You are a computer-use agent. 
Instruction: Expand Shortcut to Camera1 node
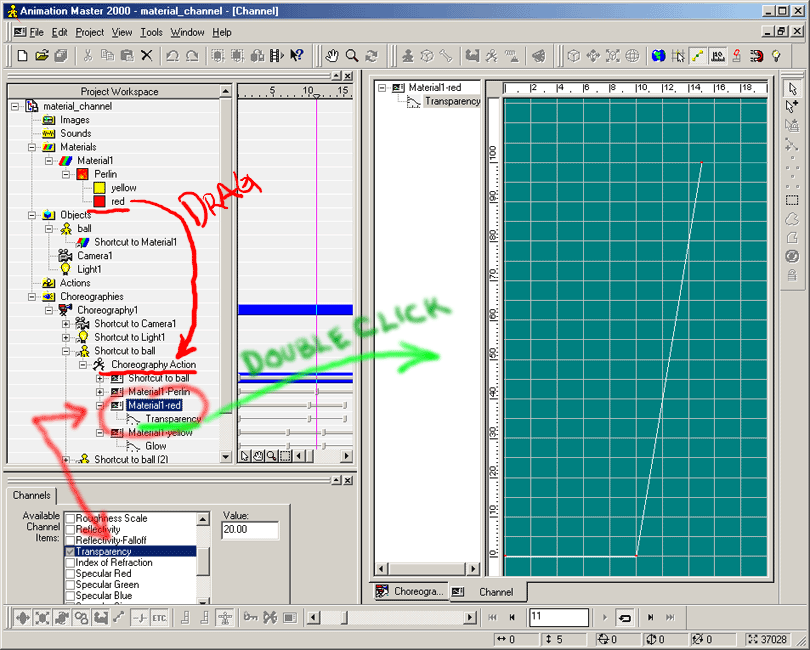point(66,324)
